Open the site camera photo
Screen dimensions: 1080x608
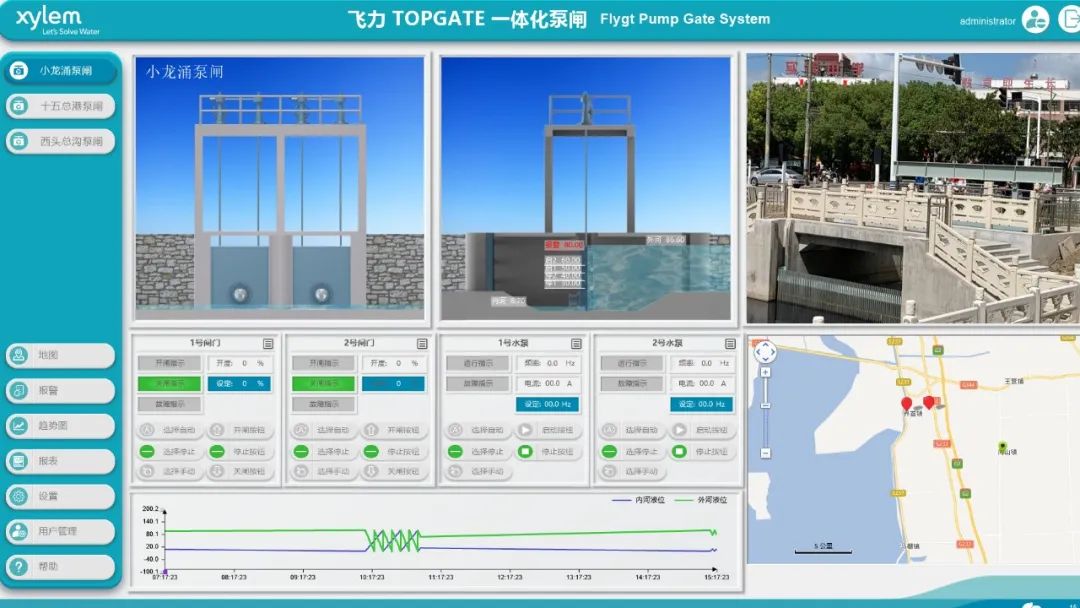(x=913, y=188)
